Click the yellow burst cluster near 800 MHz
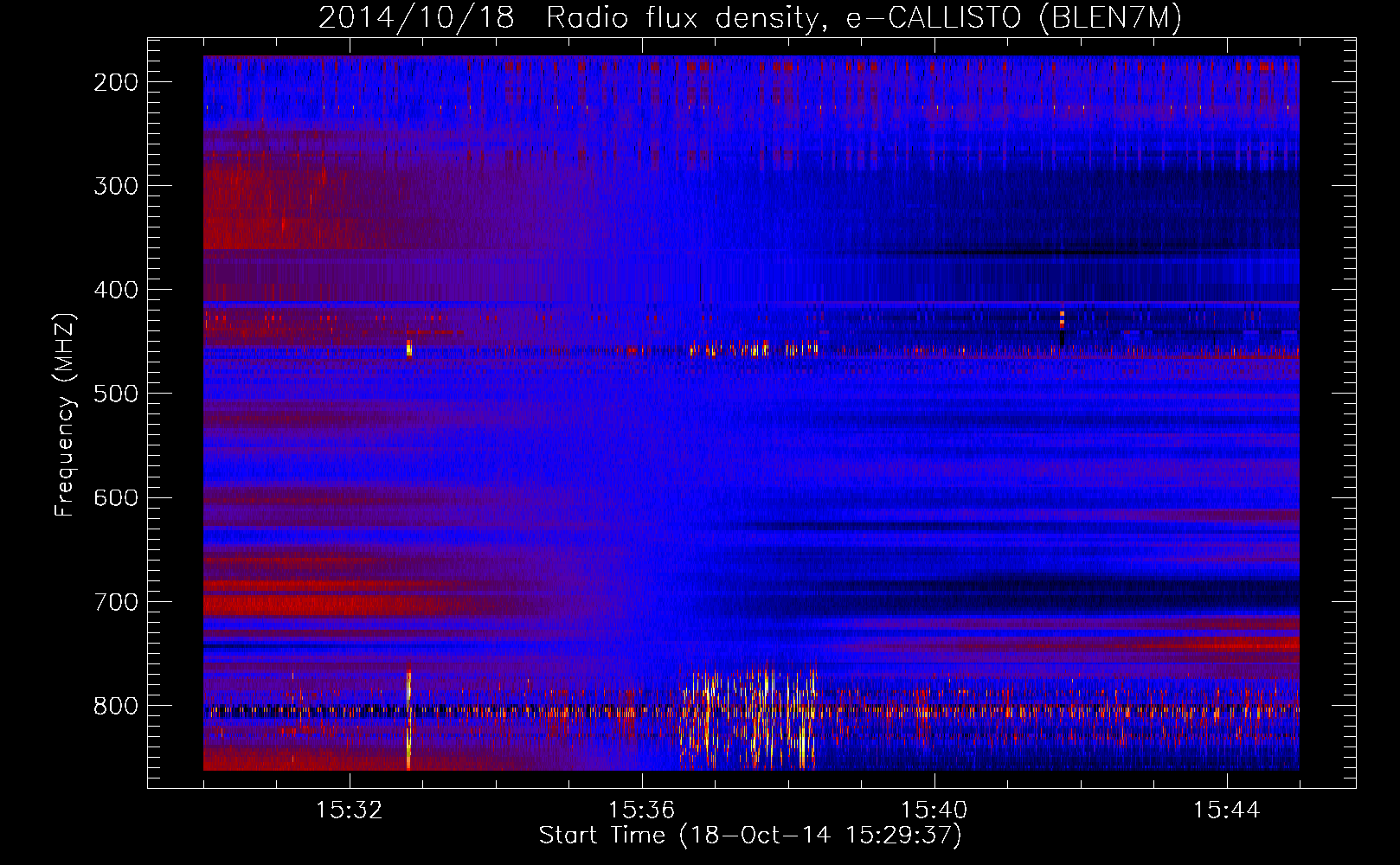This screenshot has height=865, width=1400. point(749,717)
